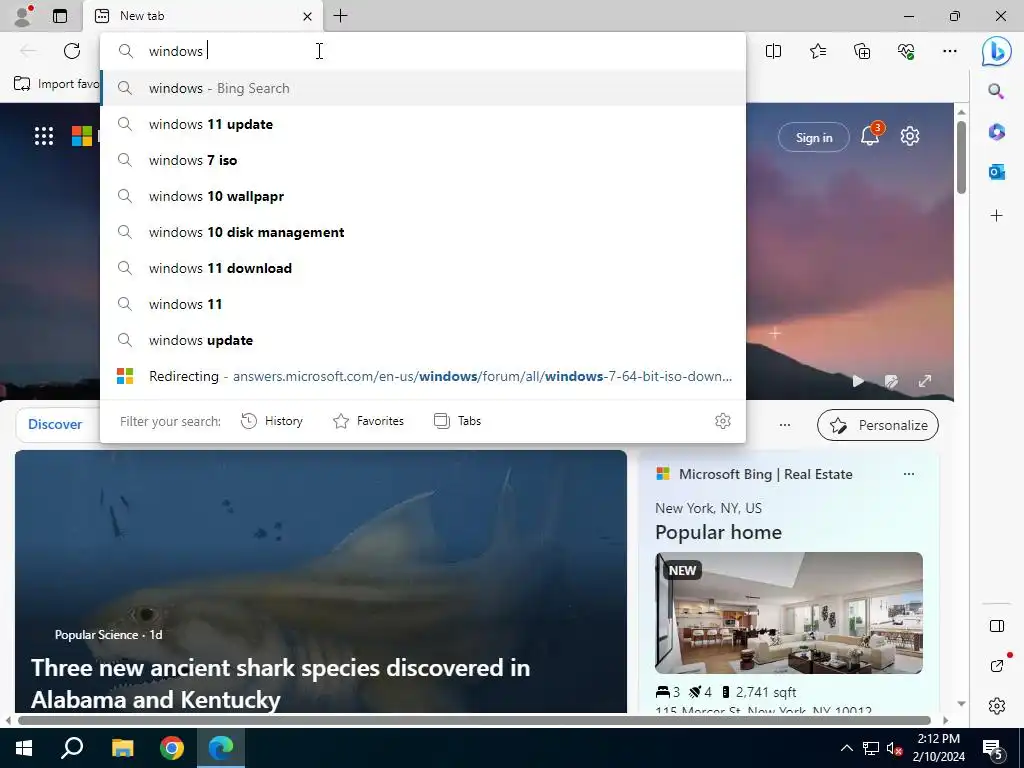Image resolution: width=1024 pixels, height=768 pixels.
Task: Open sidebar search icon
Action: click(996, 91)
